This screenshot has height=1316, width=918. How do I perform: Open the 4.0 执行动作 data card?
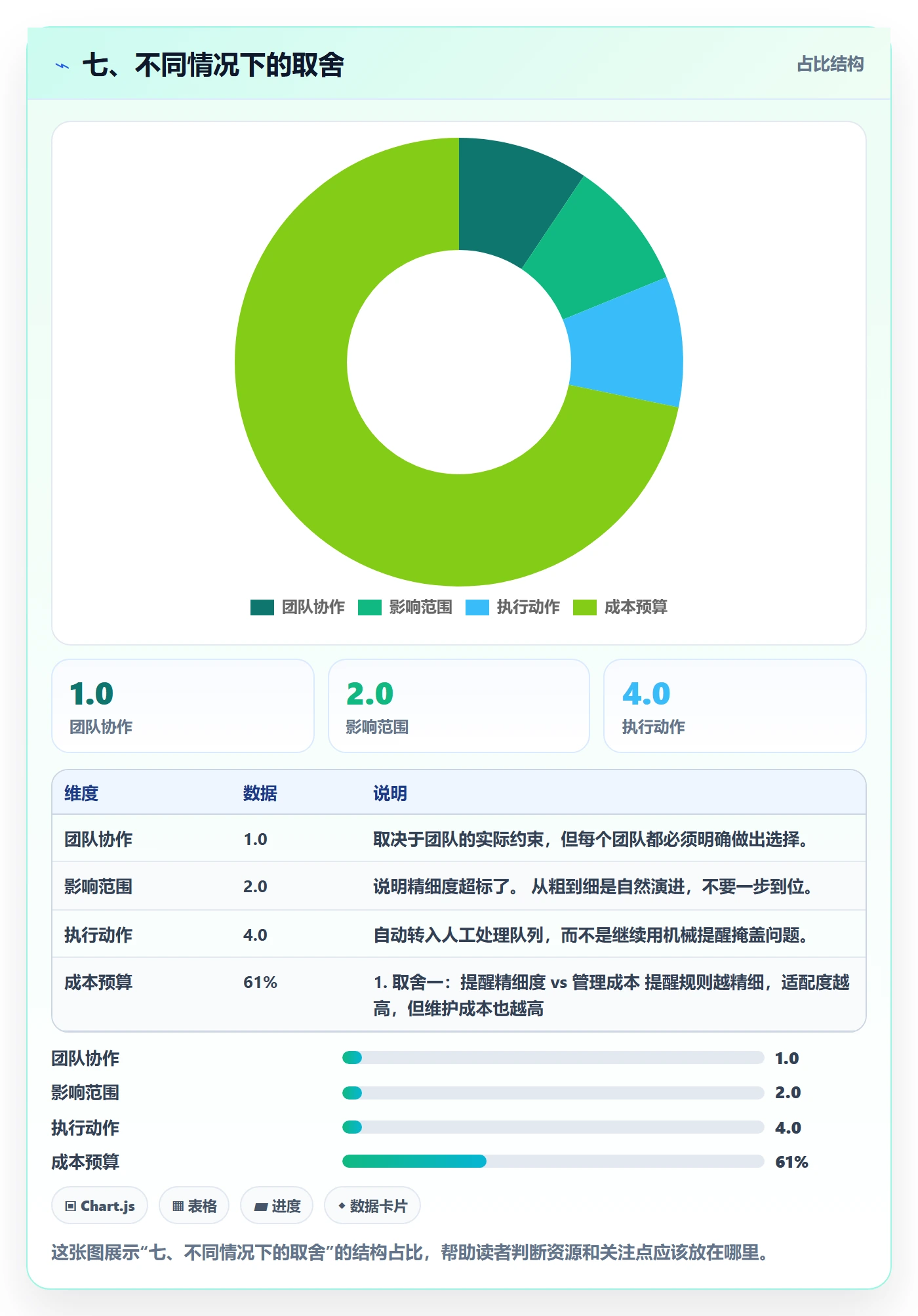(735, 706)
